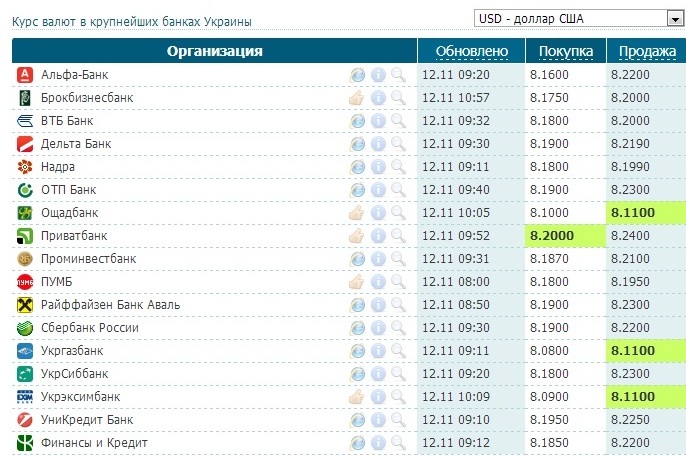Select Проминвестбанк name text
686x456 pixels.
tap(88, 259)
